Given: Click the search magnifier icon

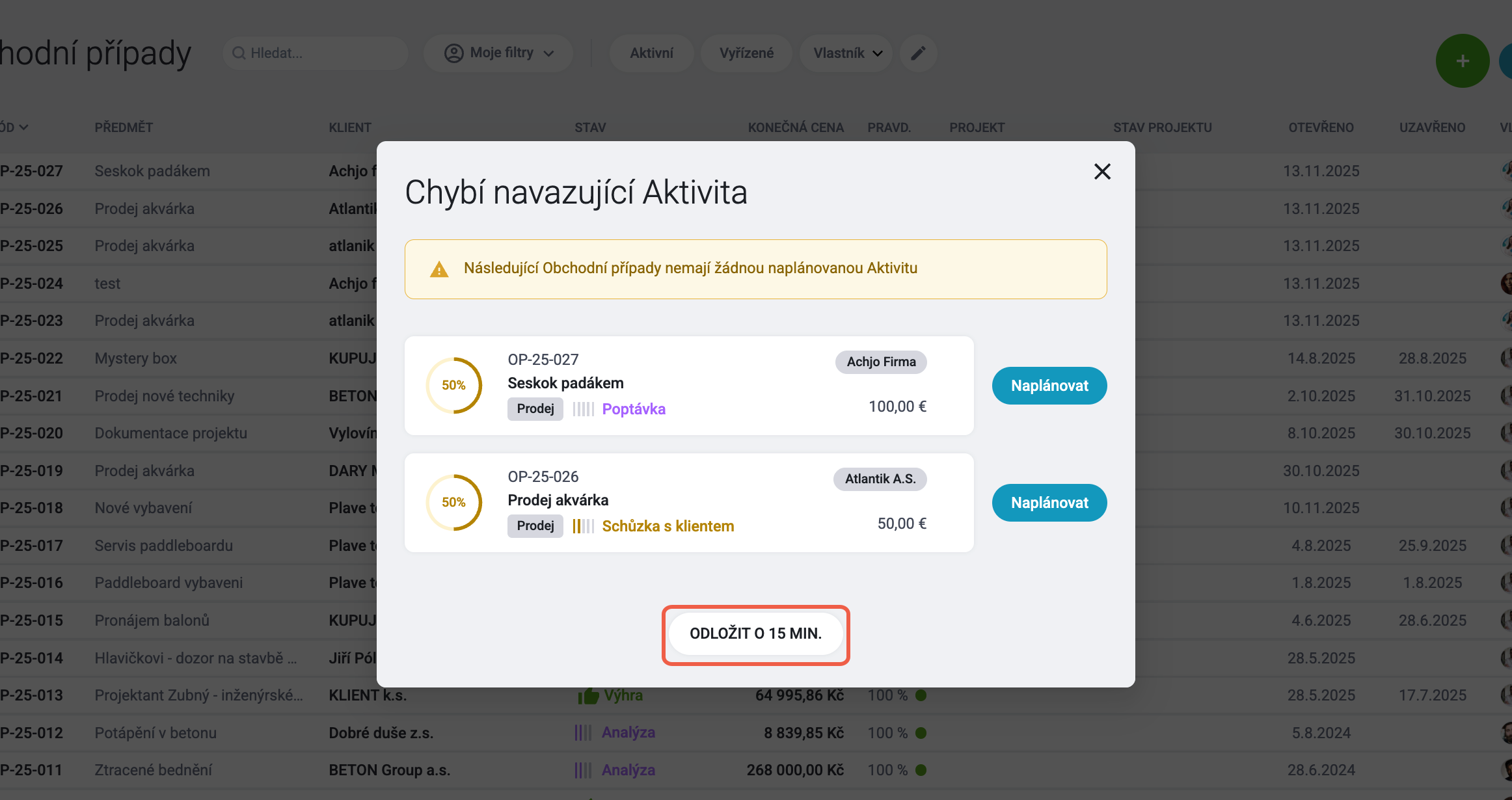Looking at the screenshot, I should coord(239,53).
